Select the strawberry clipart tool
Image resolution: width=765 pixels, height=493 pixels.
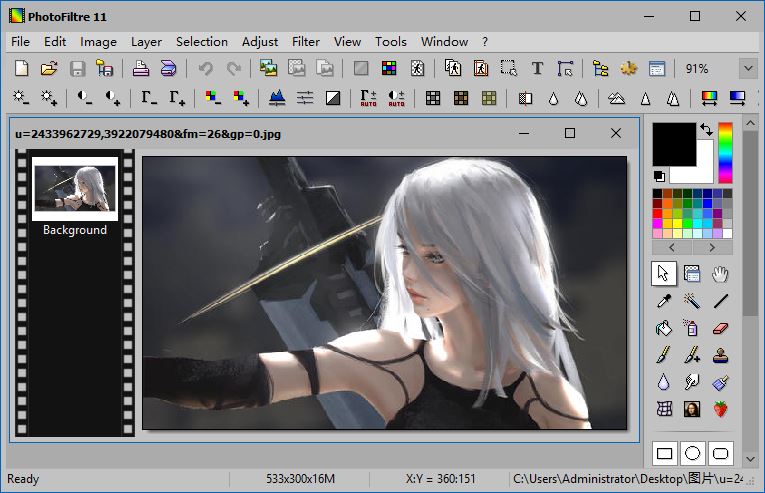[x=721, y=409]
